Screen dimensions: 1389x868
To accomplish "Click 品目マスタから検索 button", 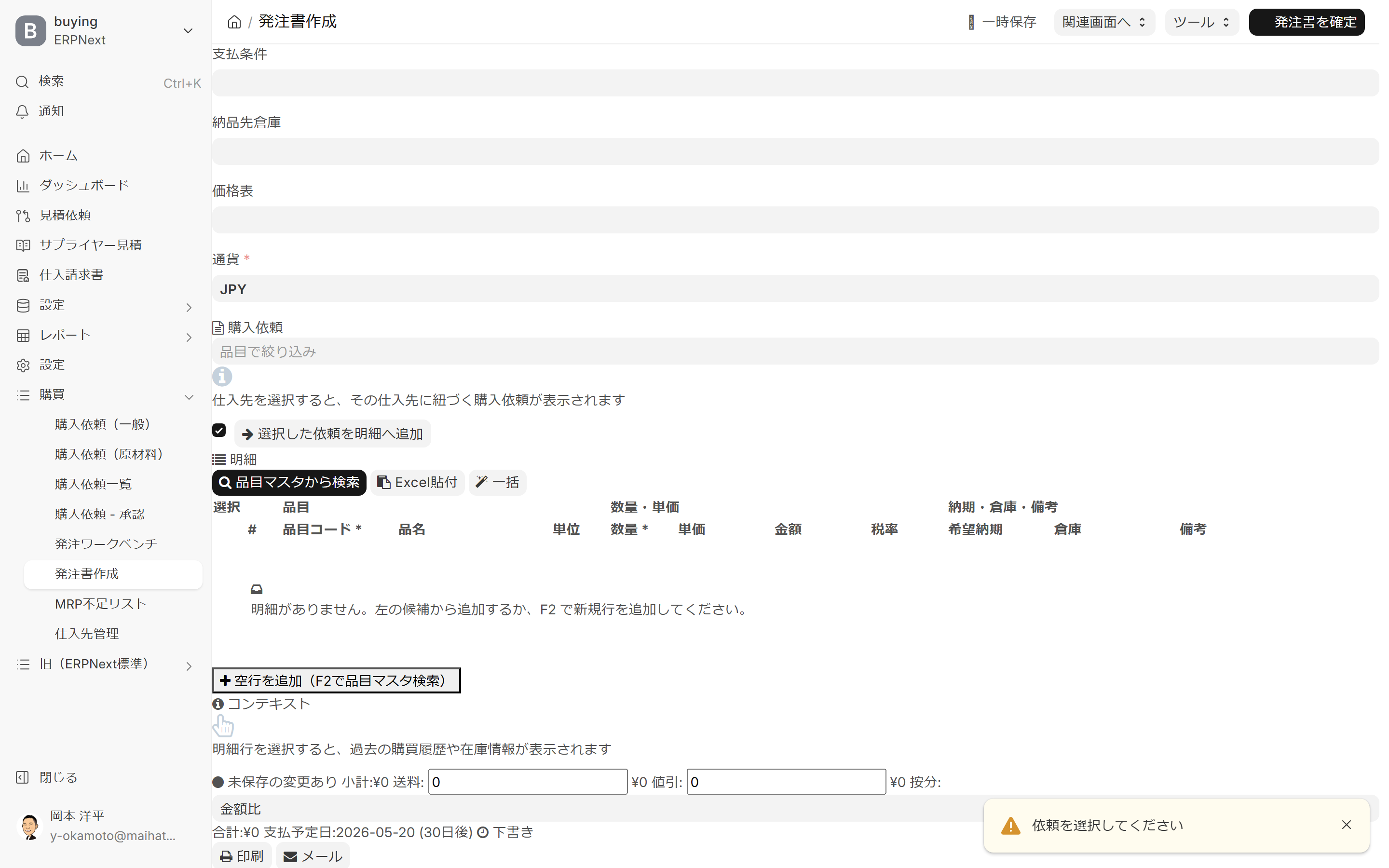I will [x=289, y=482].
